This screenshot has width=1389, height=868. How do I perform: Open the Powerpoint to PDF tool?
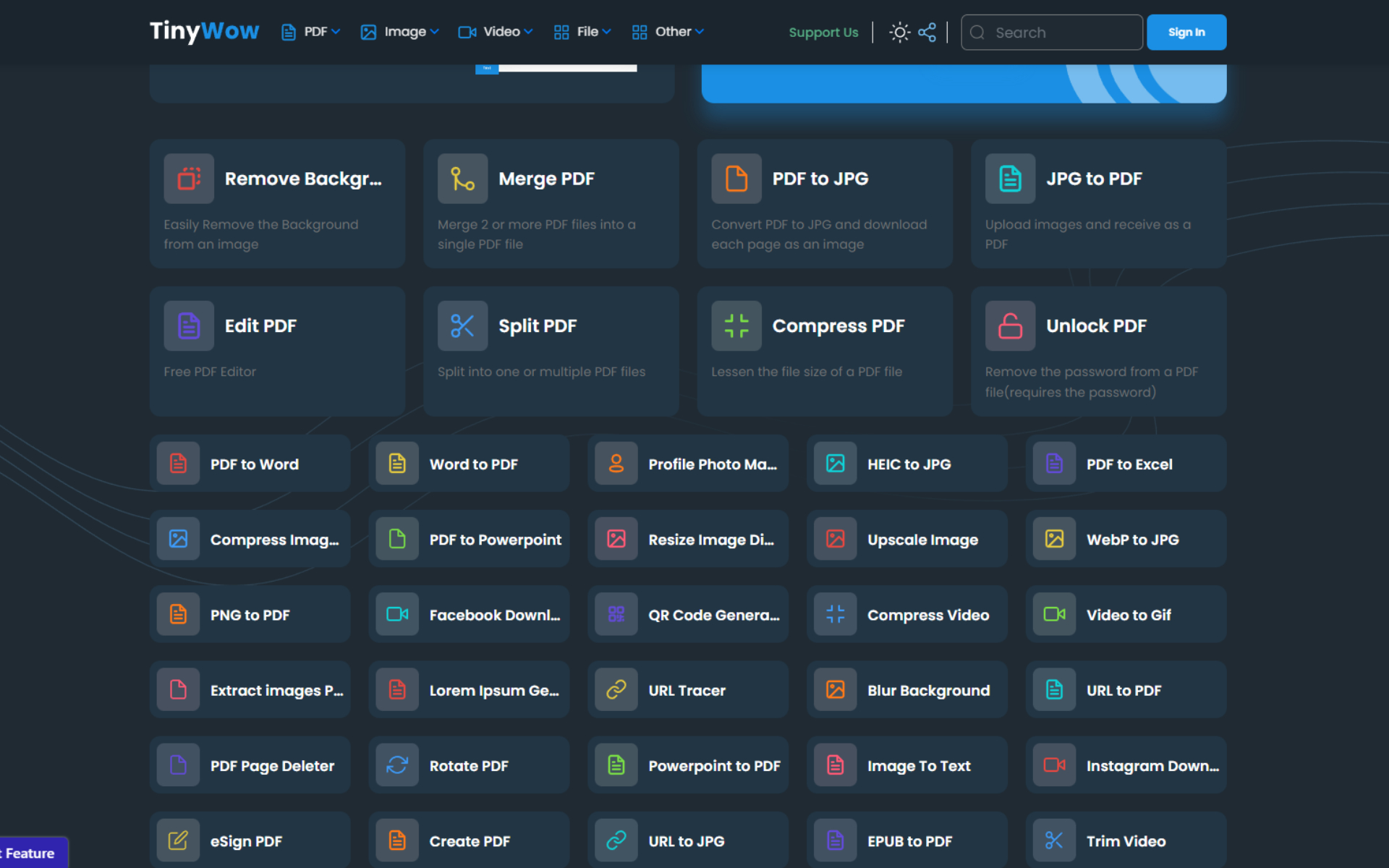tap(688, 765)
